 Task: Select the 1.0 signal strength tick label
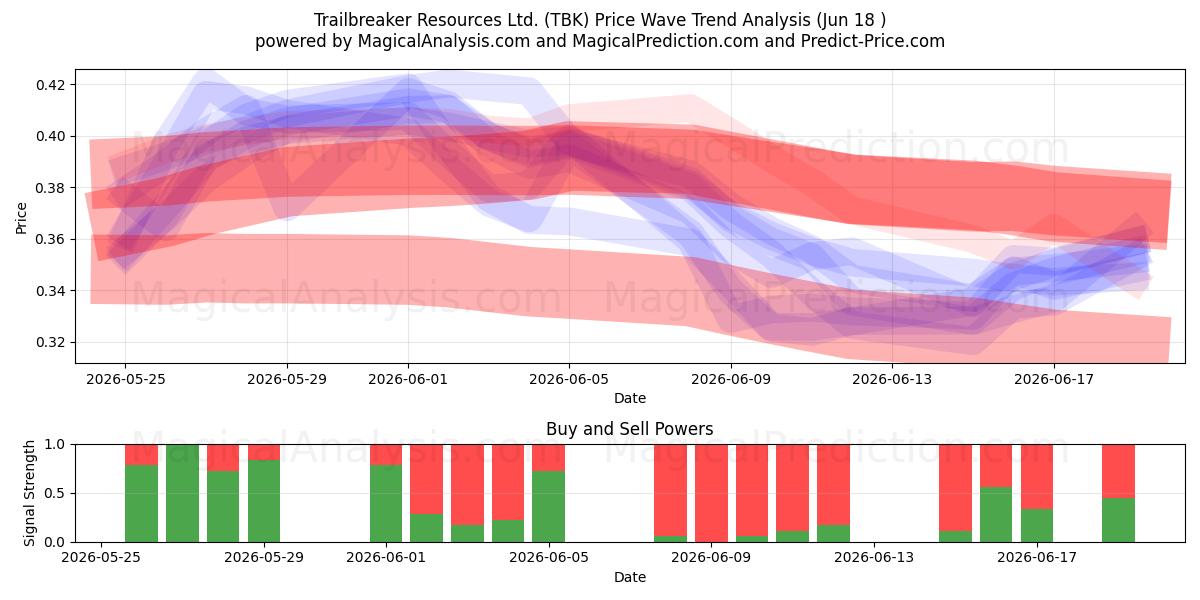click(x=56, y=444)
